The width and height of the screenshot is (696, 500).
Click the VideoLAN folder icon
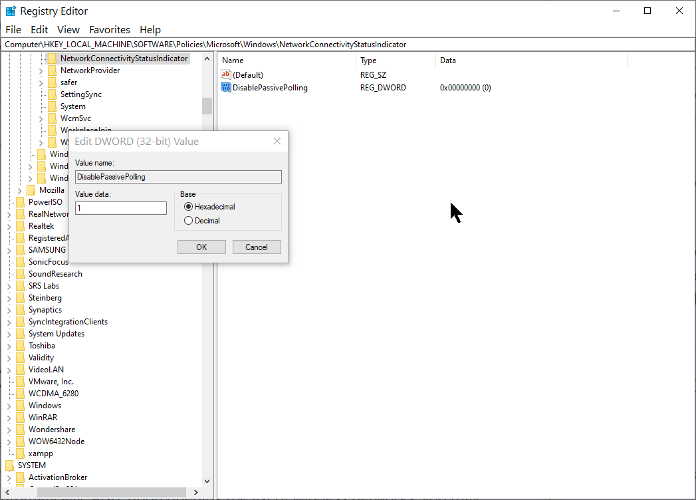20,369
